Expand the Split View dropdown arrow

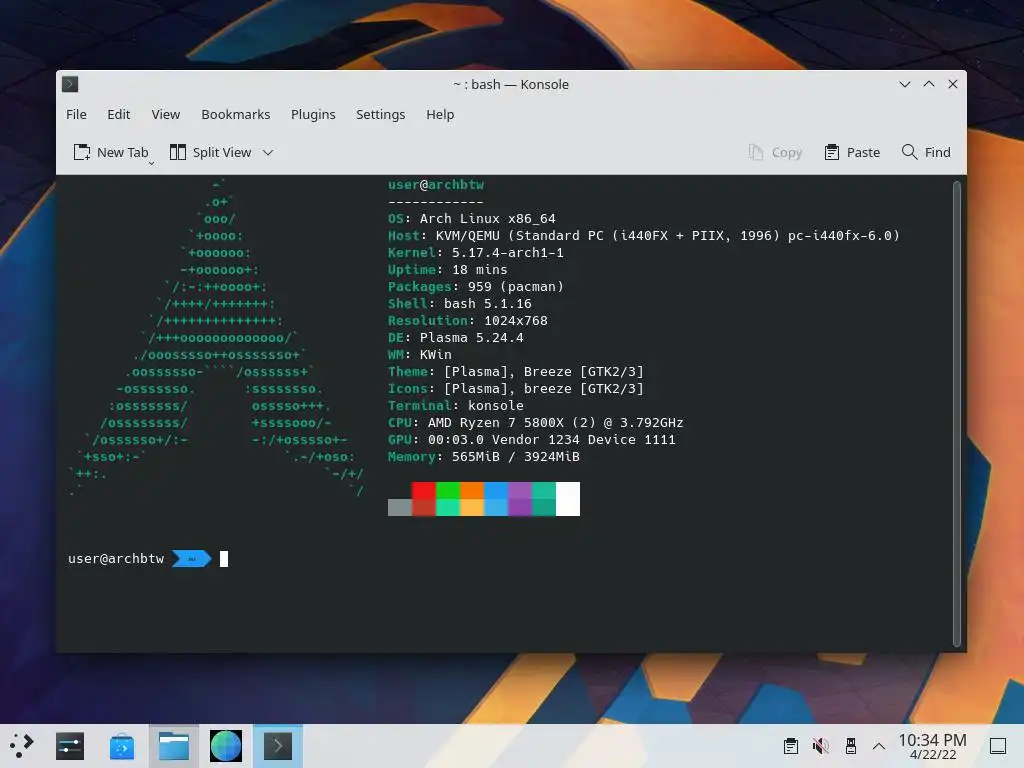[268, 153]
